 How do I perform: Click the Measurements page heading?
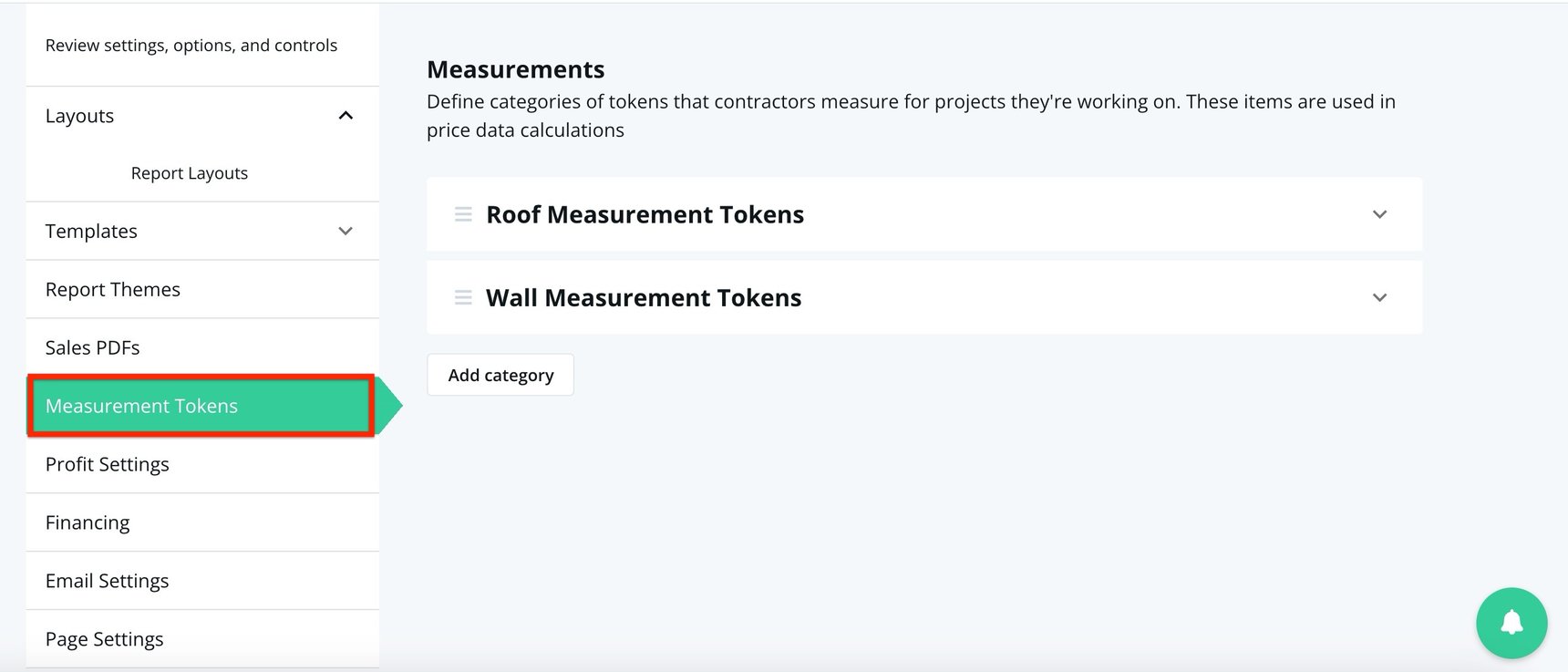(515, 68)
